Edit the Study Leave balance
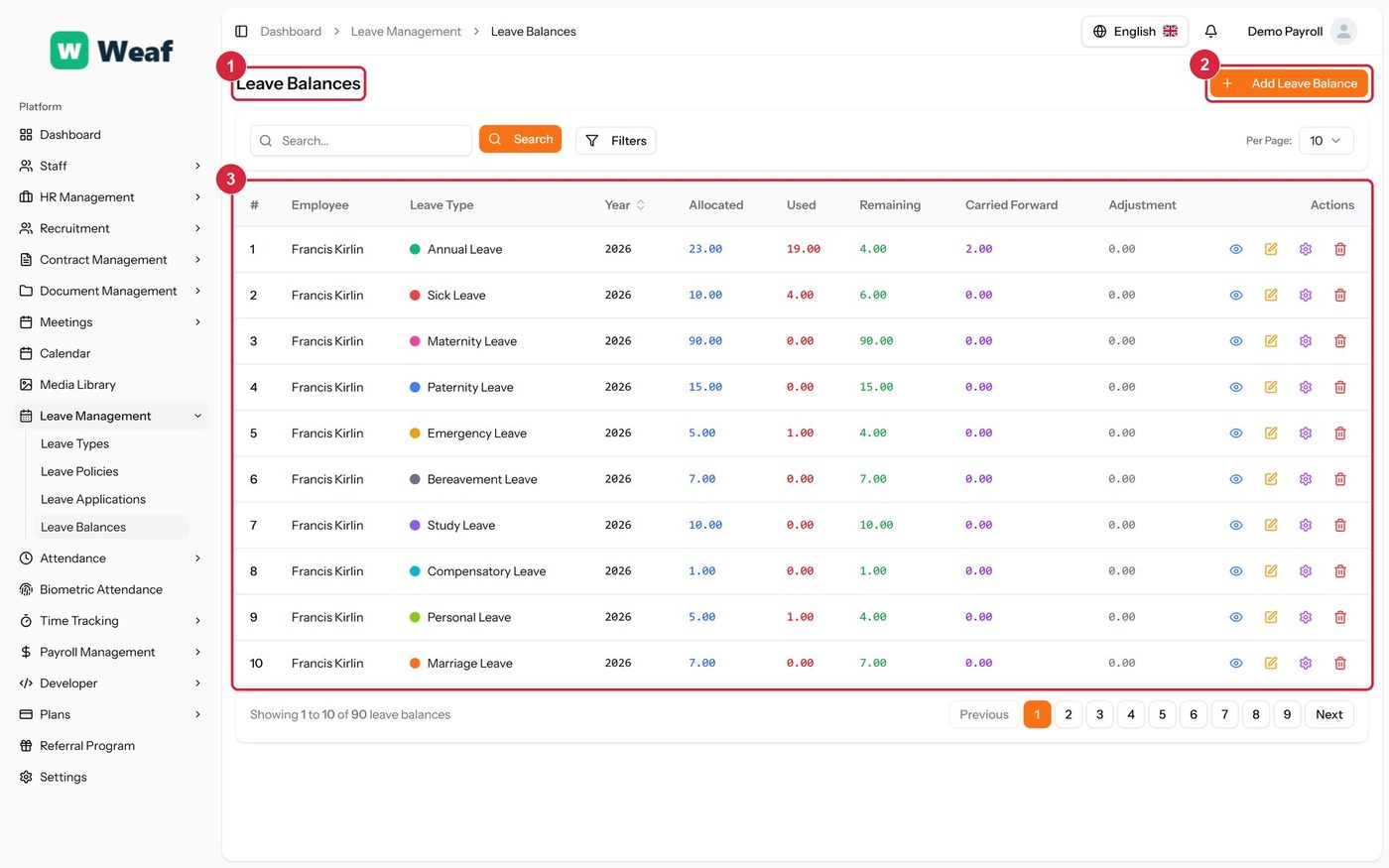The image size is (1389, 868). (1271, 525)
